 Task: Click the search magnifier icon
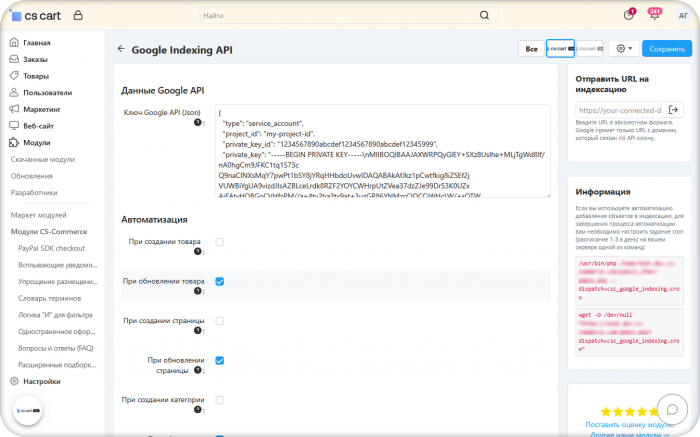click(x=484, y=16)
